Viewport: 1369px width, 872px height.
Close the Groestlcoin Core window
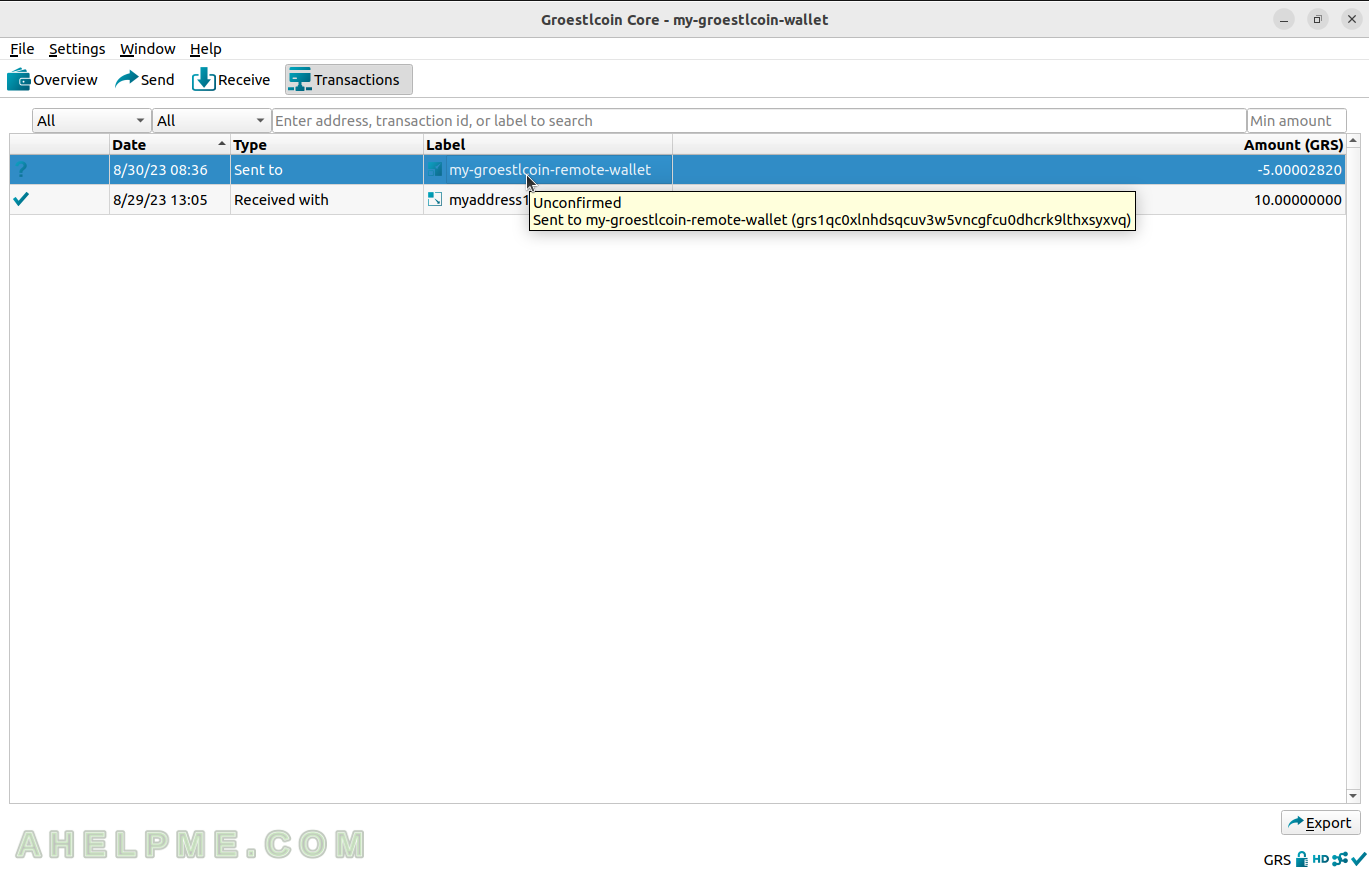pyautogui.click(x=1351, y=19)
